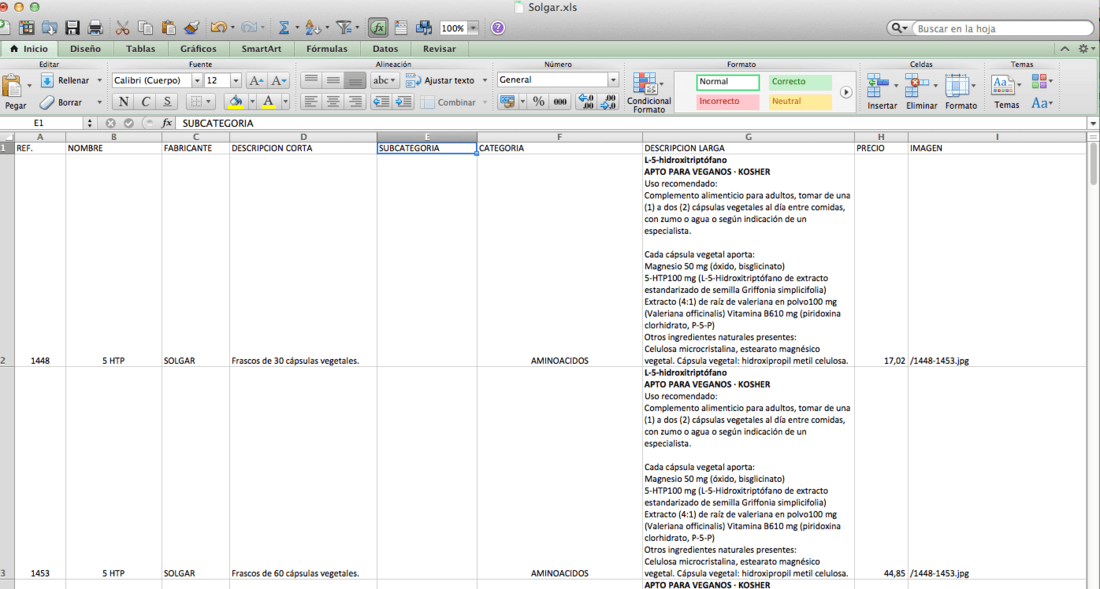
Task: Open Condicional Formato menu
Action: 649,92
